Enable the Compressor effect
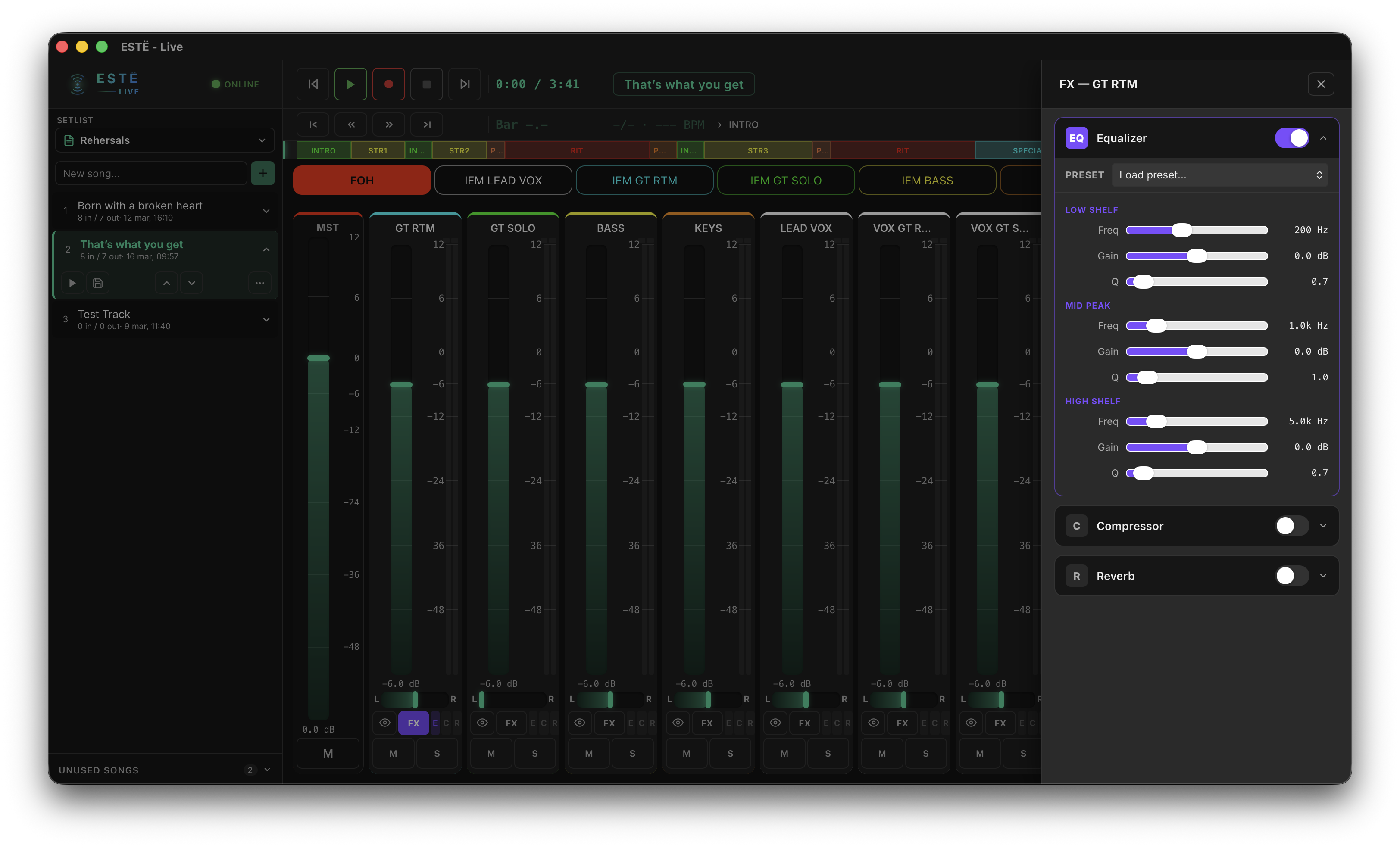 point(1291,525)
